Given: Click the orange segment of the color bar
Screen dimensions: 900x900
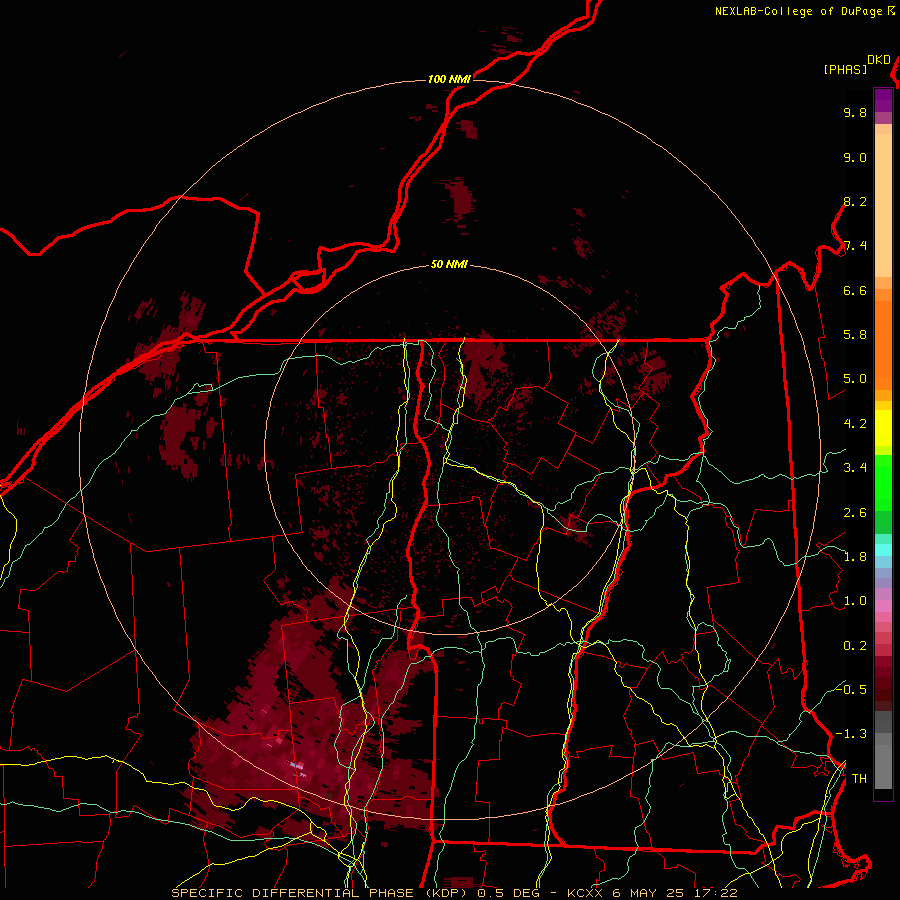Looking at the screenshot, I should pos(883,345).
